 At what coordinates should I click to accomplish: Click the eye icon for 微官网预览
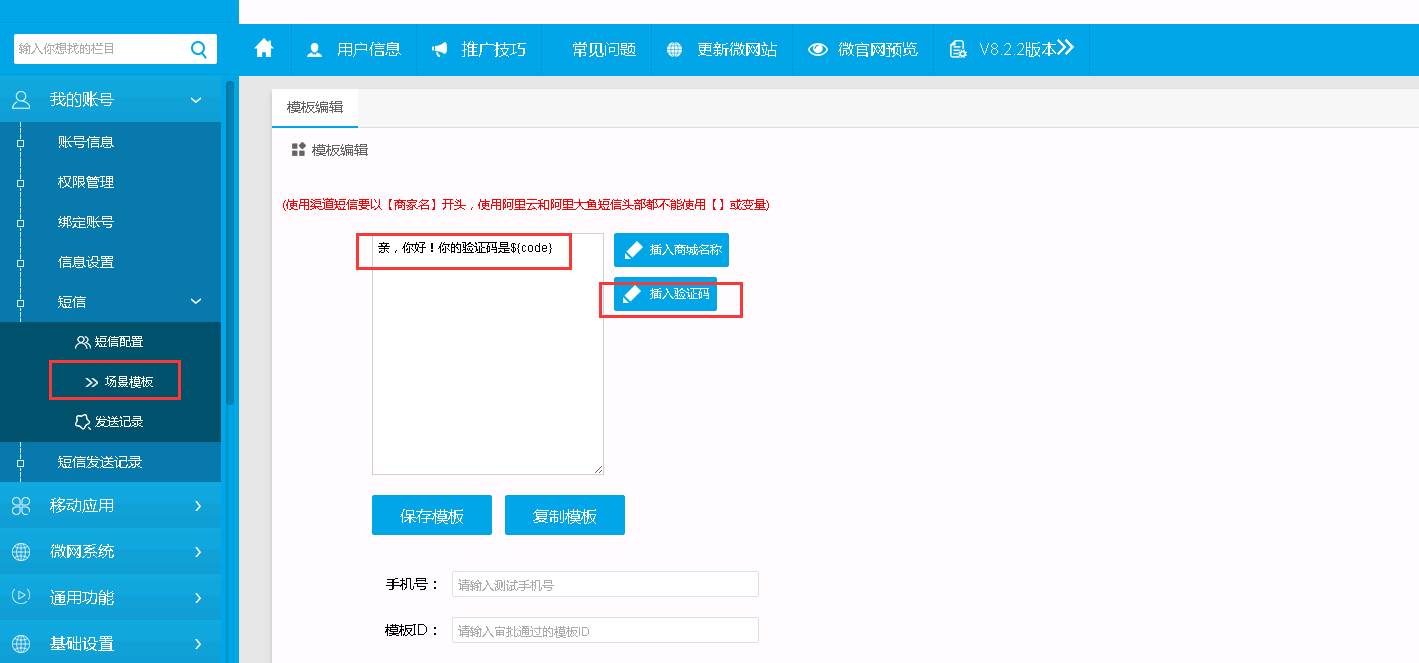pyautogui.click(x=818, y=49)
